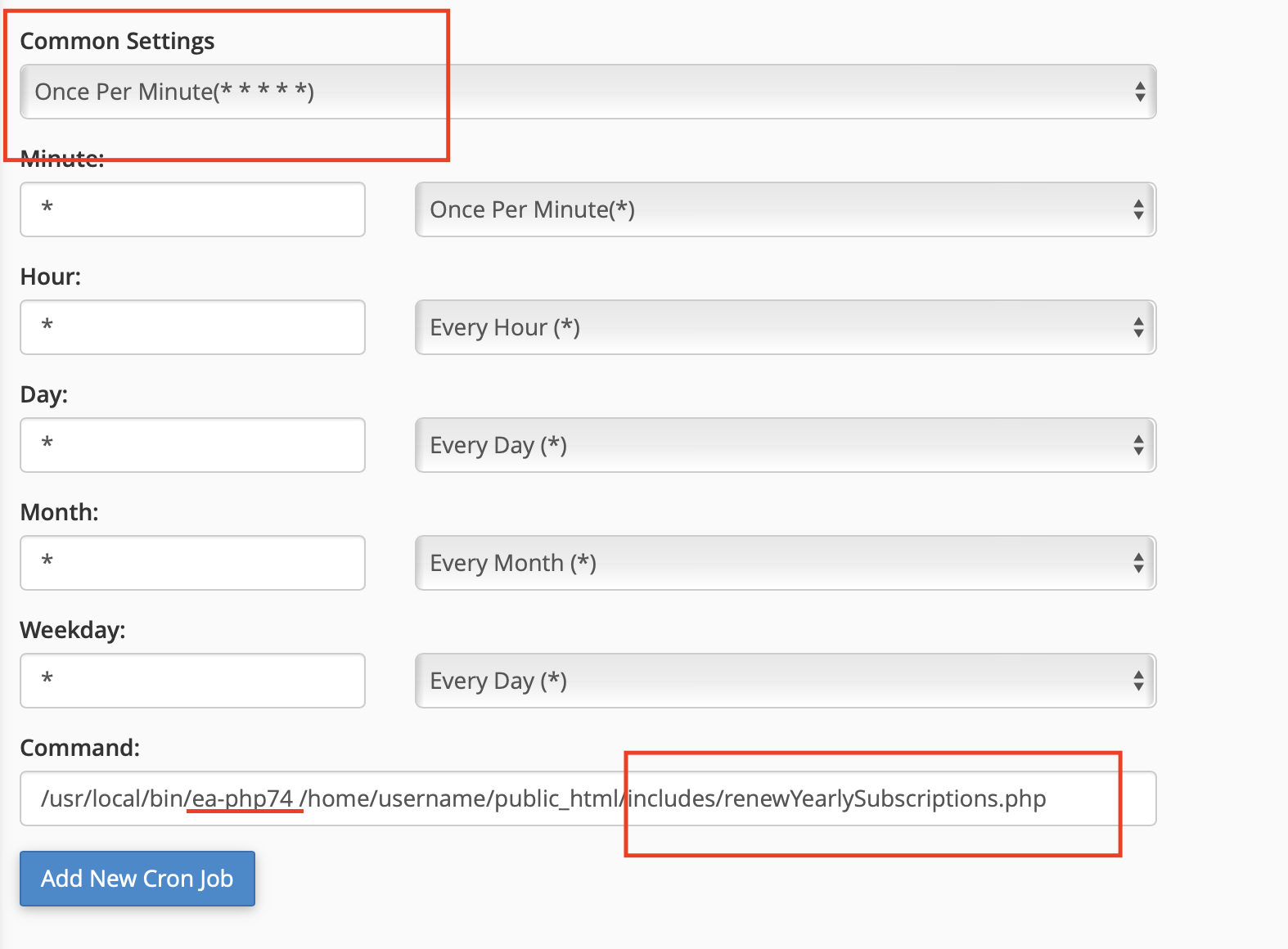Viewport: 1288px width, 949px height.
Task: Click the Command input containing the PHP path
Action: 588,798
